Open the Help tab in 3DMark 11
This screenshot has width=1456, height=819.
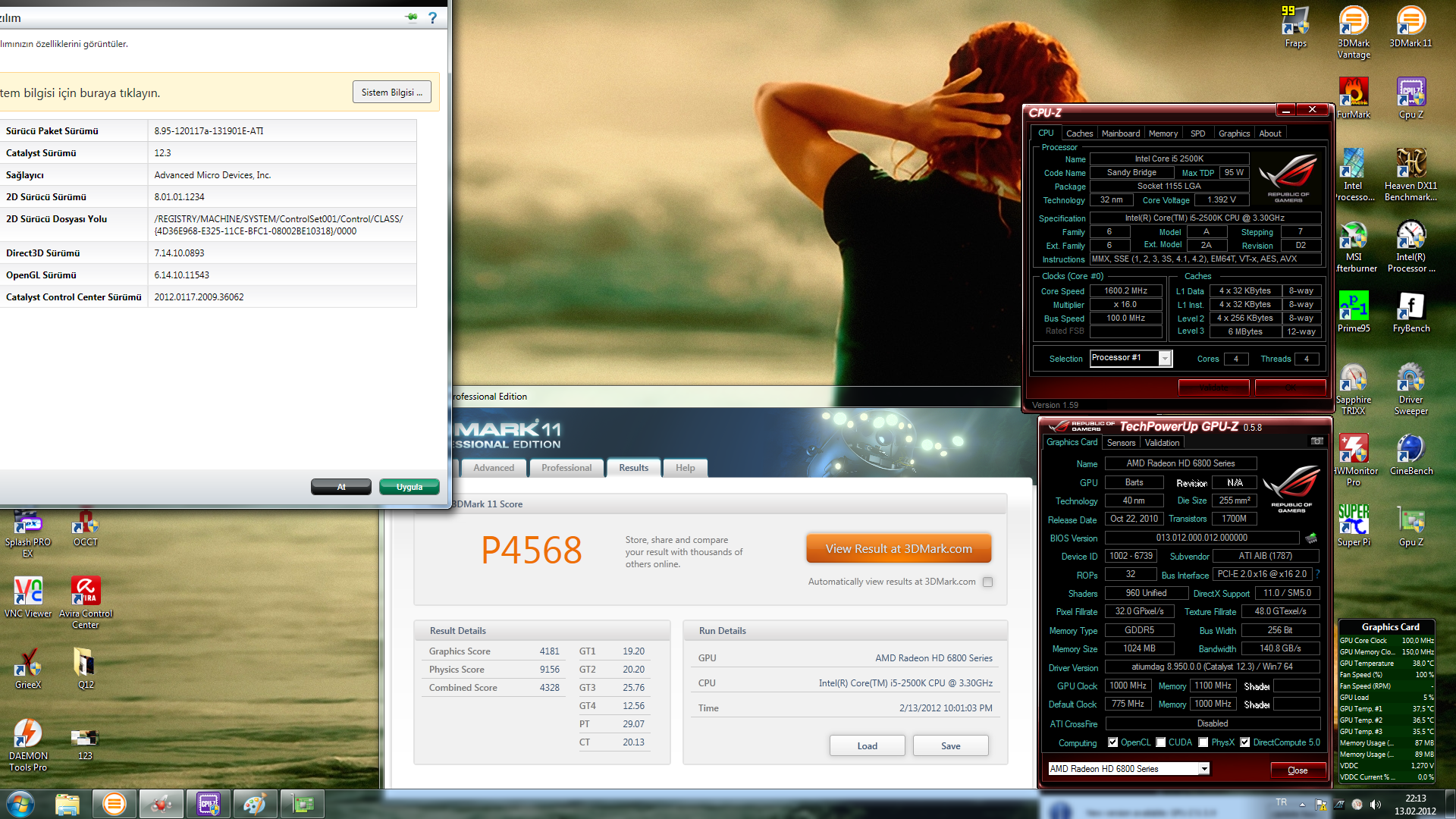(685, 468)
